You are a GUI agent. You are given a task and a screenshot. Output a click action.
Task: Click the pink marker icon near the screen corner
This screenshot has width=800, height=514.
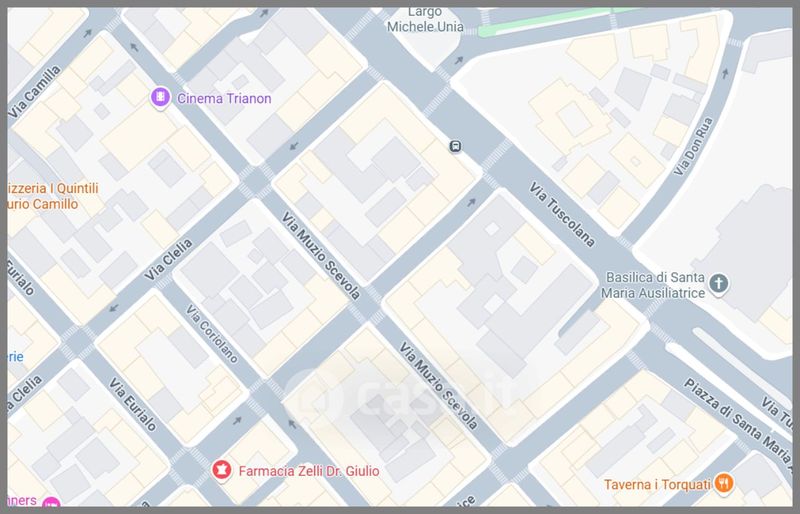[x=51, y=502]
